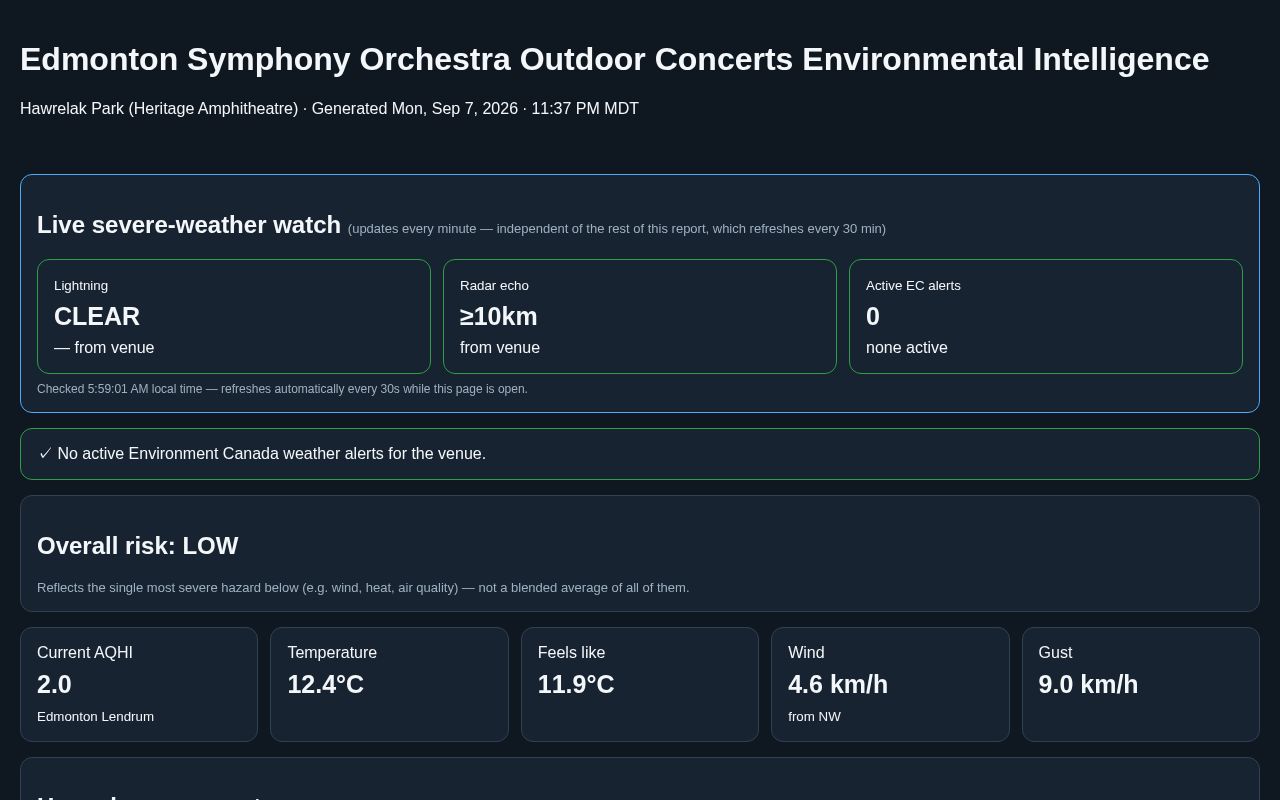Screen dimensions: 1280x800
Task: Click the 'Reflects the single most severe hazard' note
Action: (x=363, y=588)
